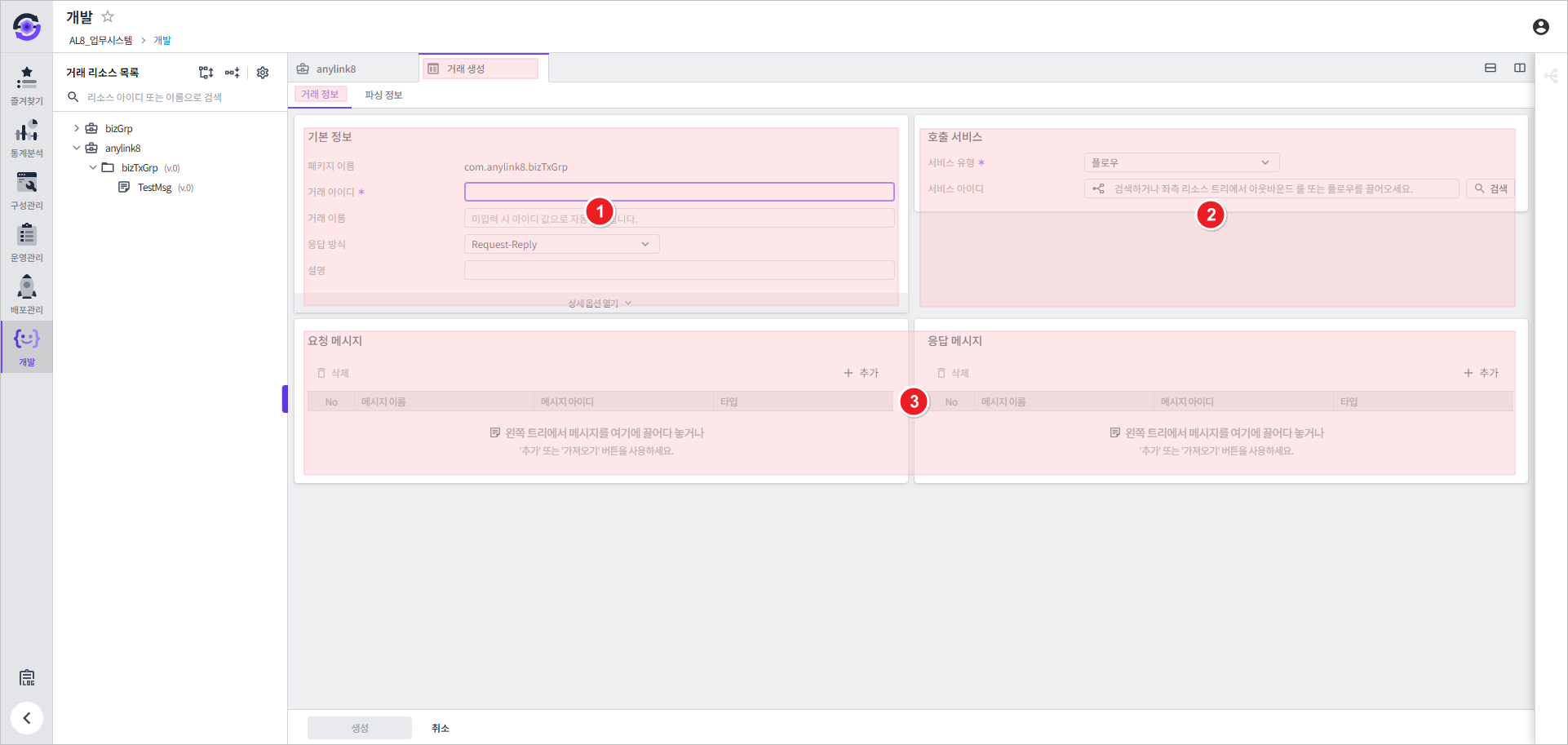Select the 파싱 정보 sub-tab
The height and width of the screenshot is (745, 1568).
[383, 95]
